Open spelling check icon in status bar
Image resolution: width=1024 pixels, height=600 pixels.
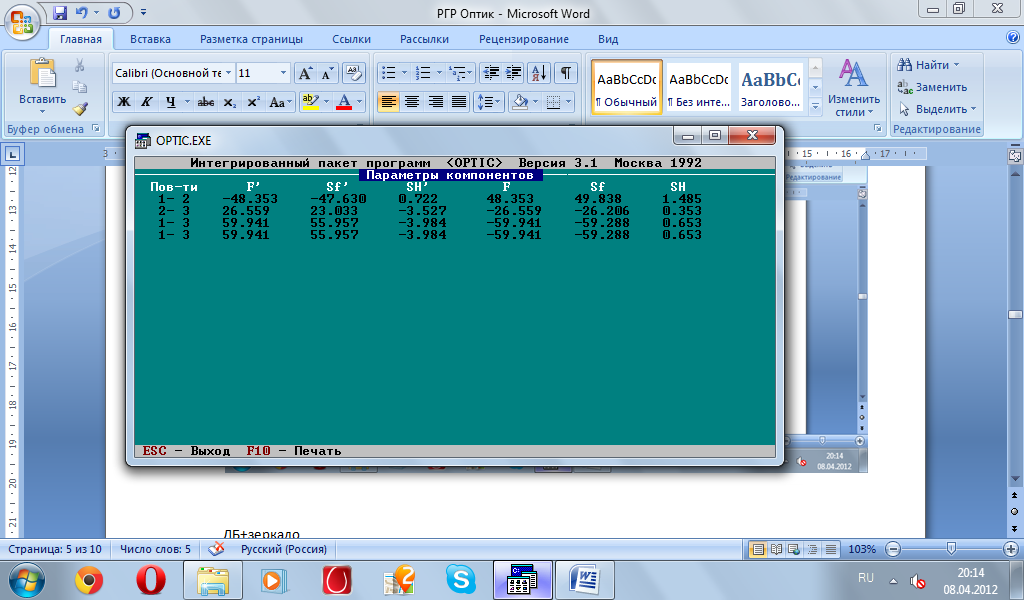coord(216,549)
